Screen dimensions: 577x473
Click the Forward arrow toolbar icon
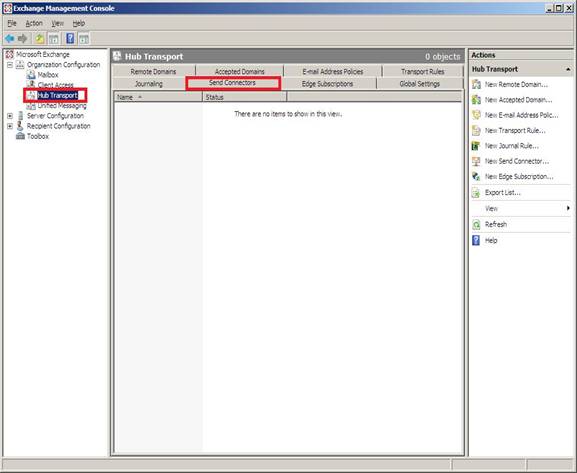[23, 38]
